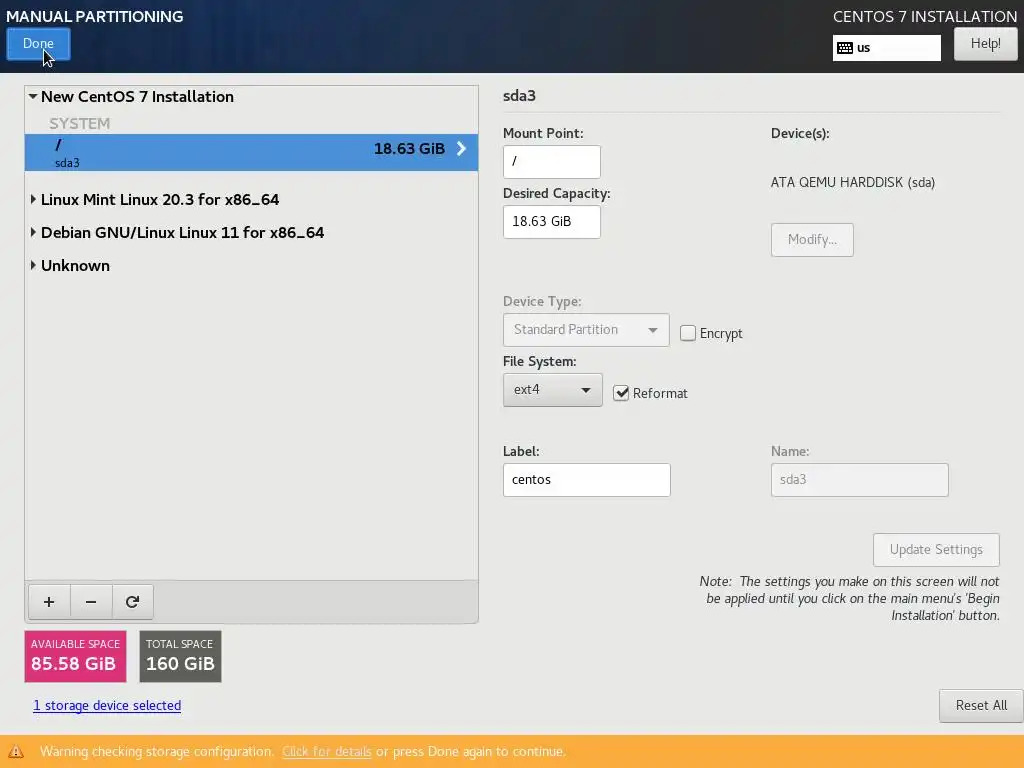Image resolution: width=1024 pixels, height=768 pixels.
Task: Click the keyboard layout icon next to us
Action: (844, 48)
